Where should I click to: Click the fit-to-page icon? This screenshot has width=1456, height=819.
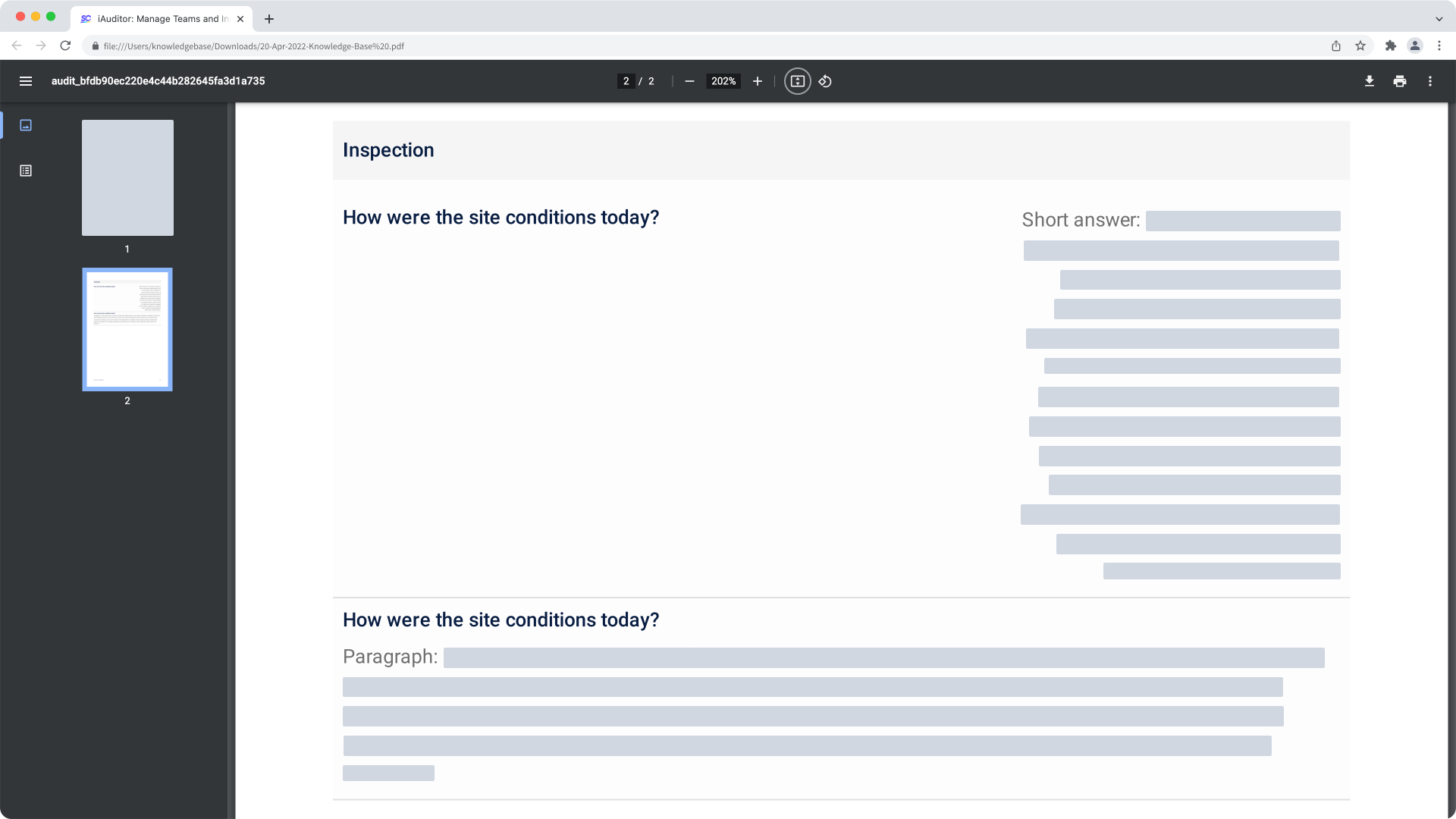(x=797, y=81)
